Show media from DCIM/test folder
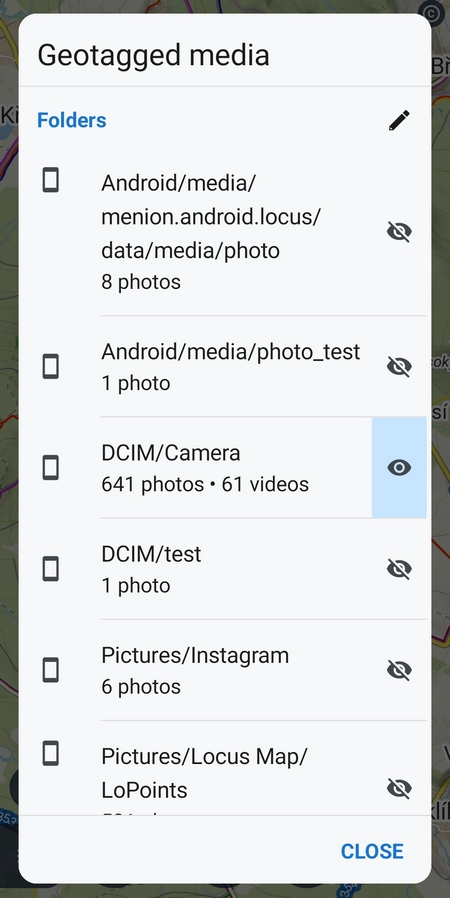Screen dimensions: 450x898 (x=399, y=569)
